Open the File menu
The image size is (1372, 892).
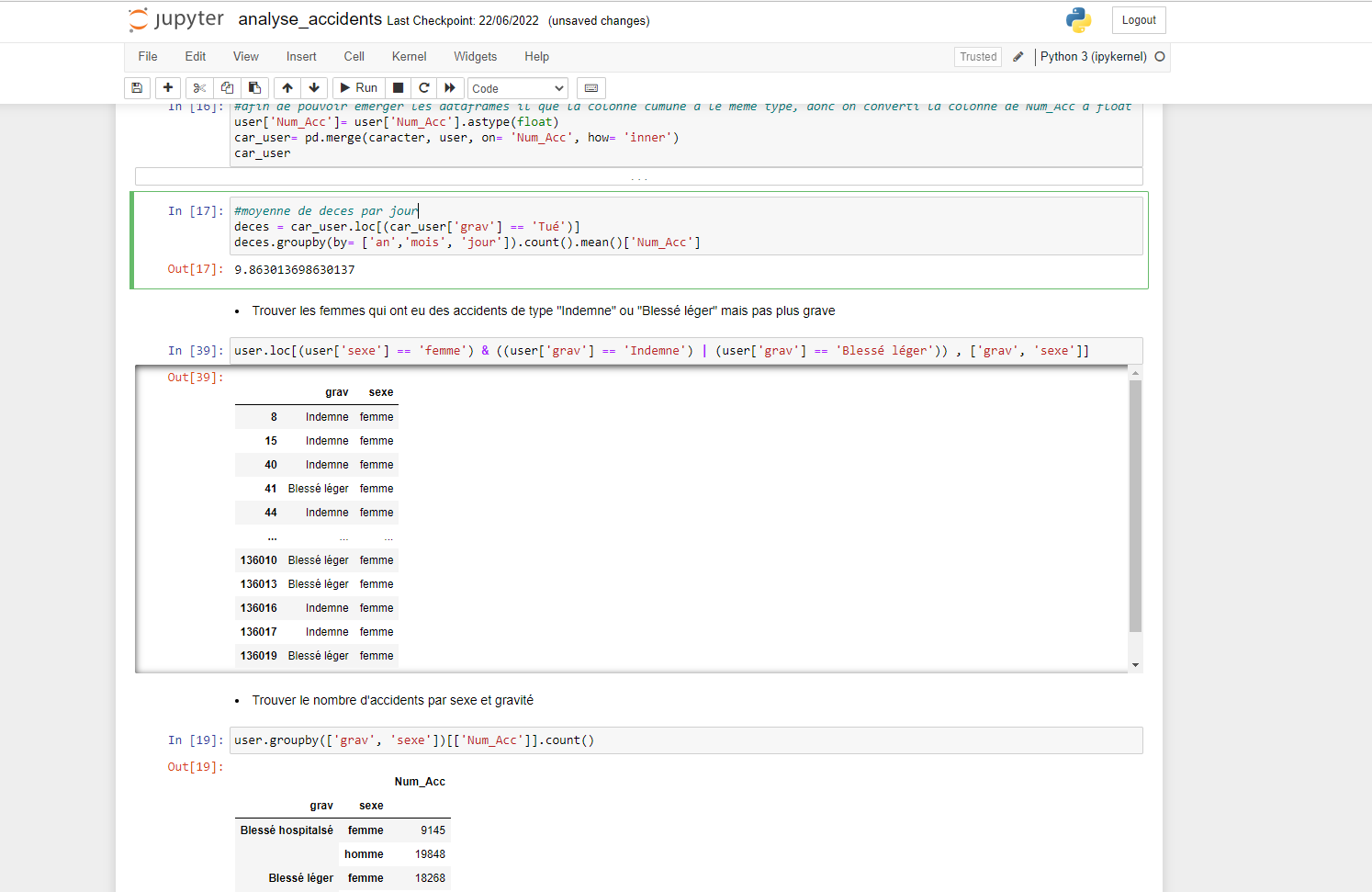click(x=147, y=56)
